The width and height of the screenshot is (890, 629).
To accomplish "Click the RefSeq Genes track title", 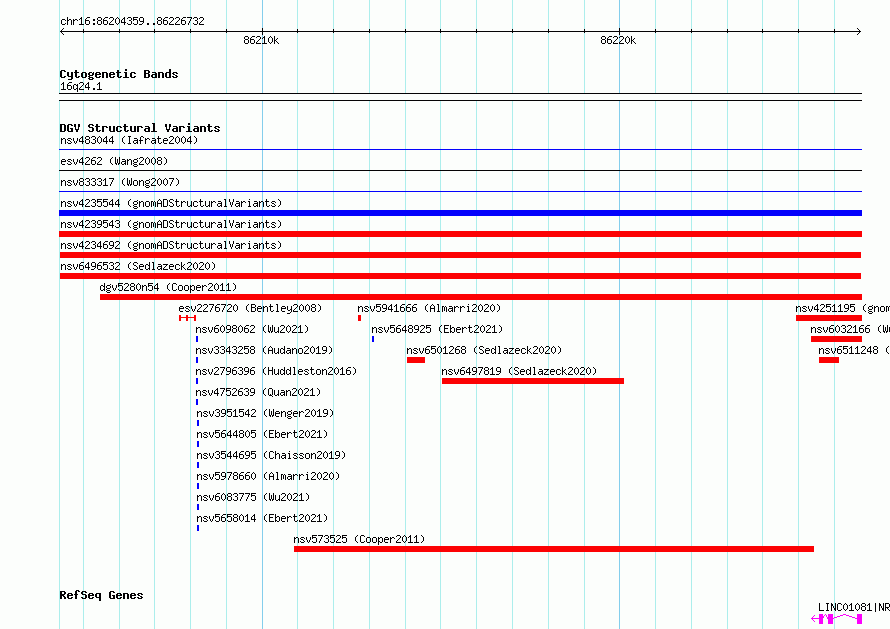I will tap(102, 596).
